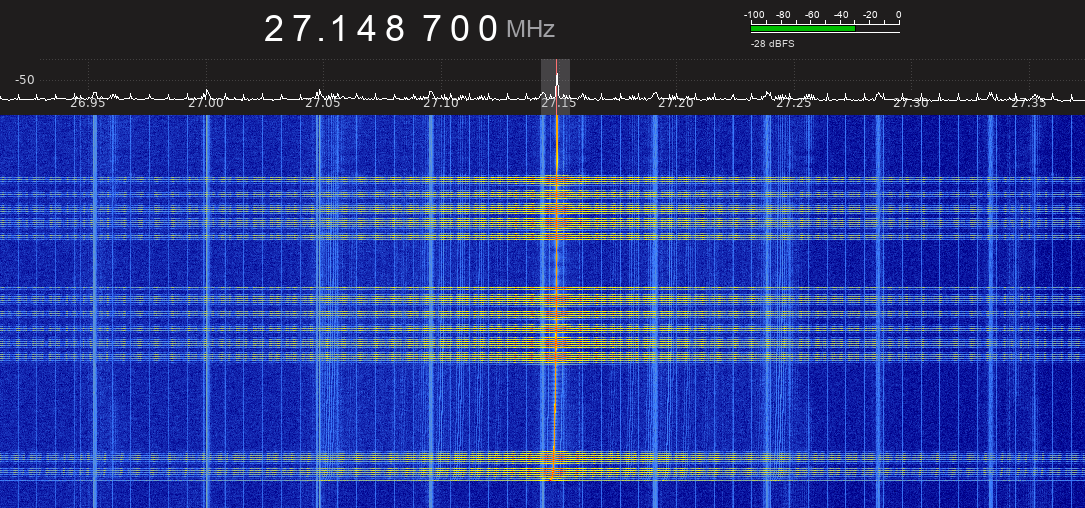Tune to the 27.20 frequency axis label
Image resolution: width=1085 pixels, height=508 pixels.
(x=676, y=103)
